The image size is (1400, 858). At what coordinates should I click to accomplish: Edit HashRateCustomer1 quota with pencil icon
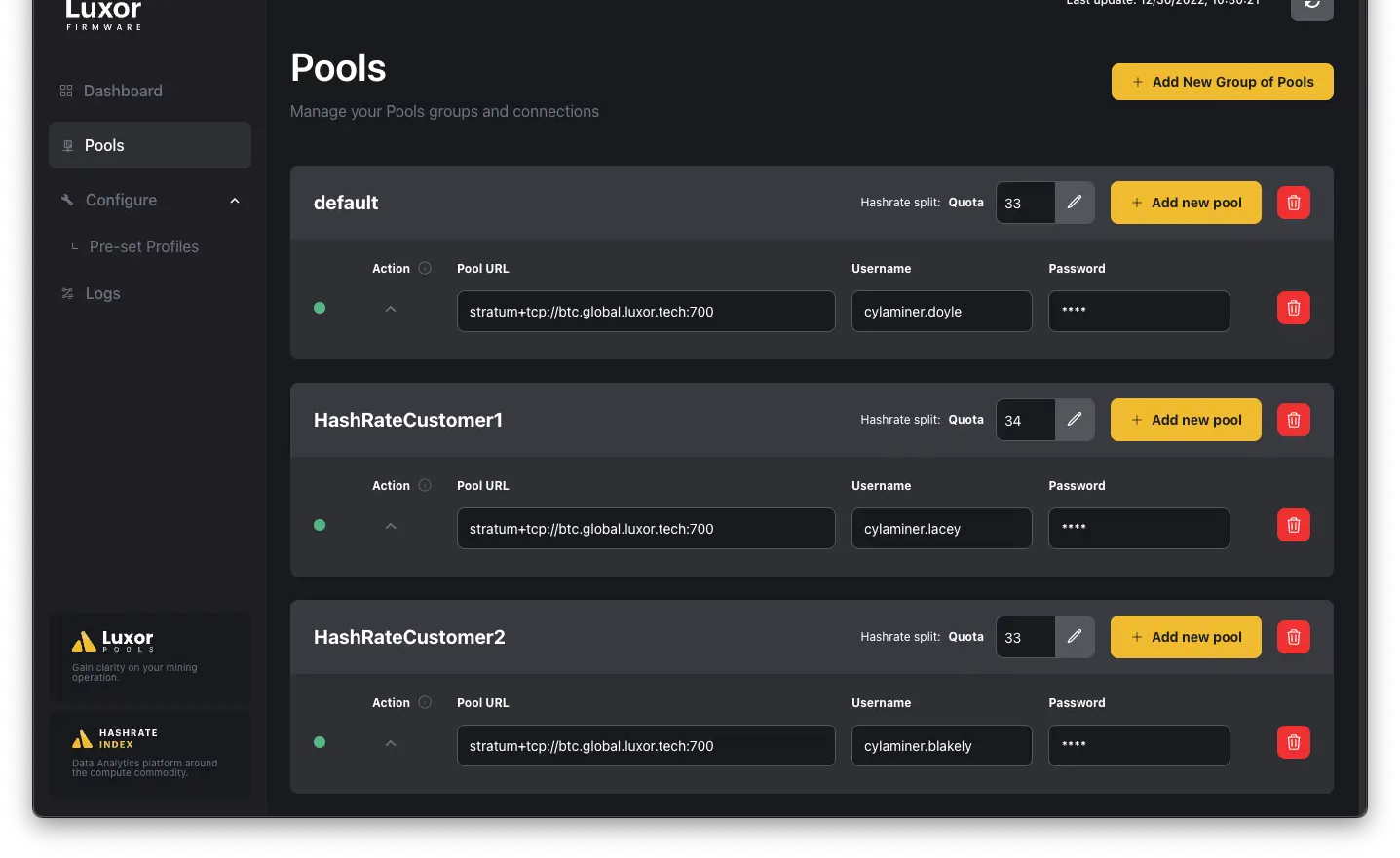[x=1074, y=420]
